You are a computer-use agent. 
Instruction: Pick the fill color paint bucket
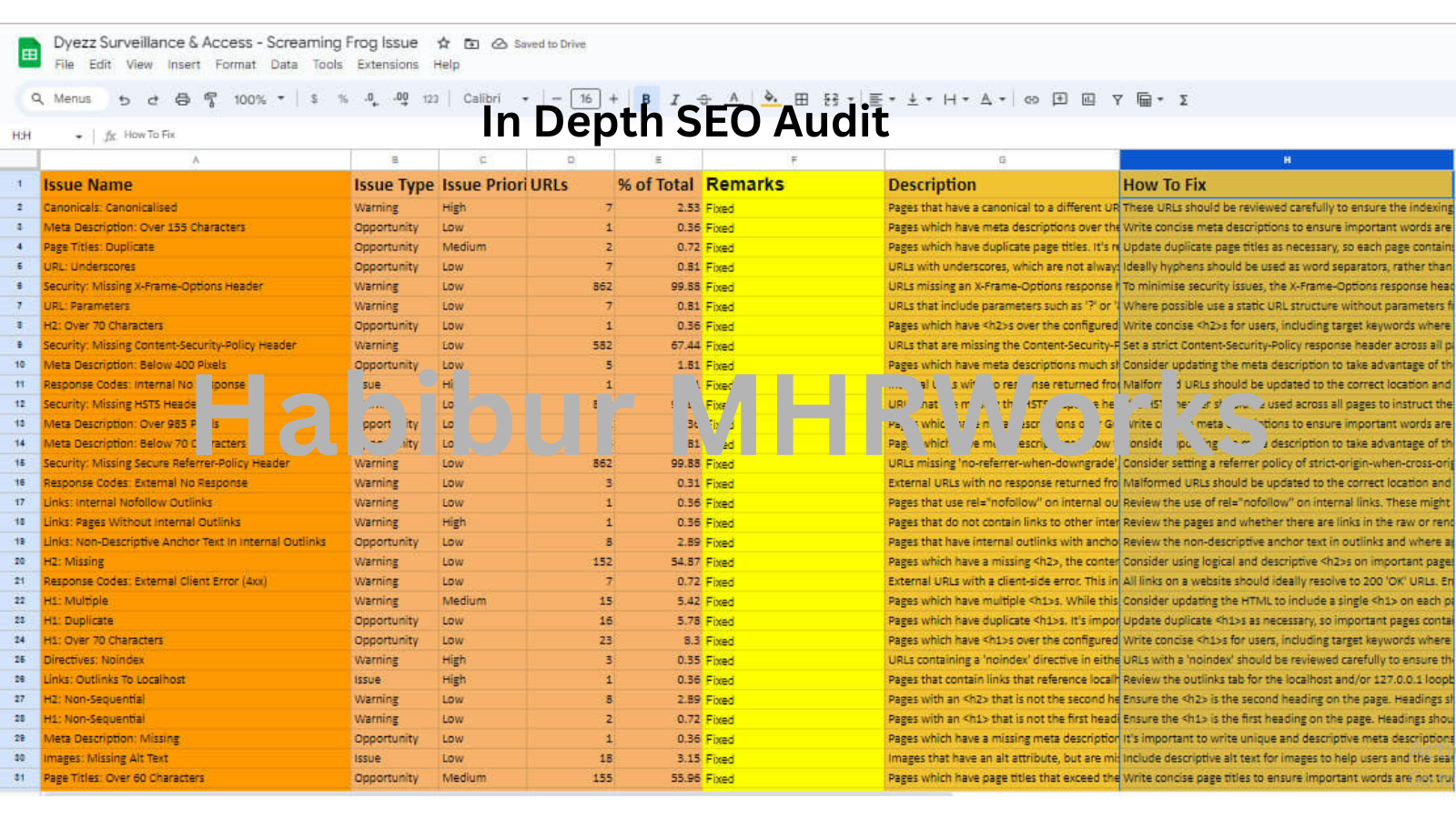coord(770,98)
